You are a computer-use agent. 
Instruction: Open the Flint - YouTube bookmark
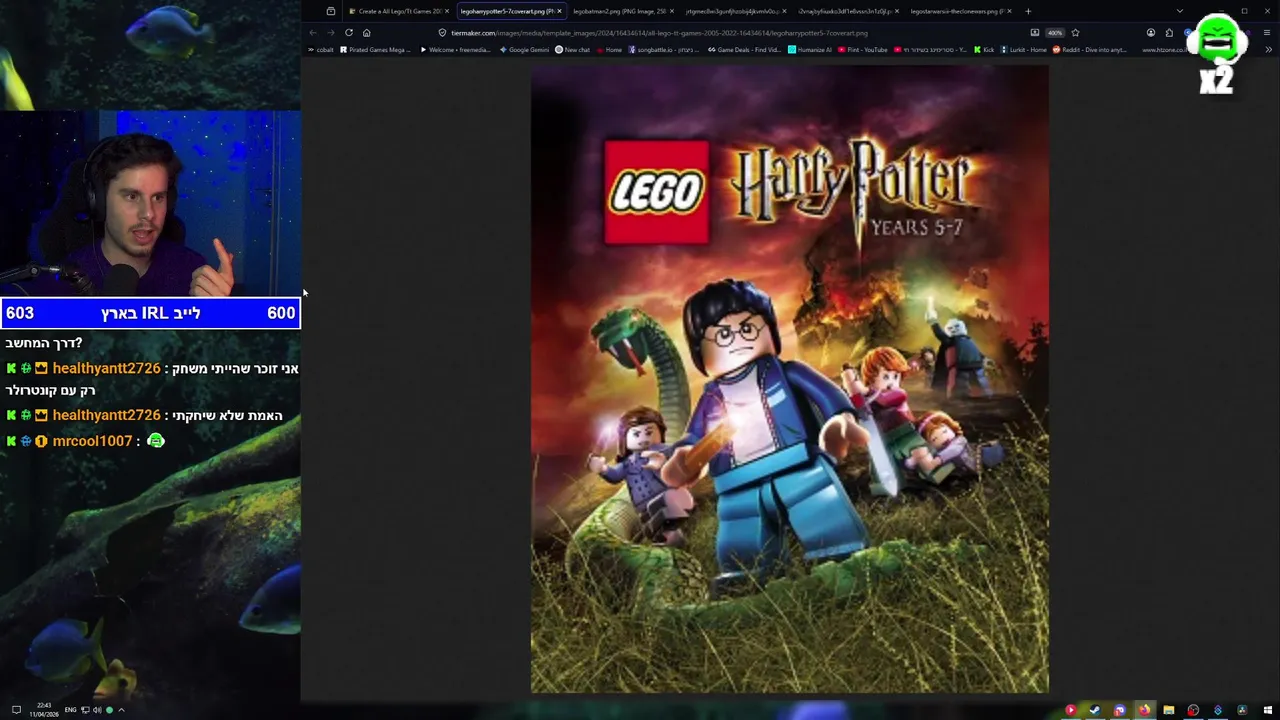tap(862, 49)
